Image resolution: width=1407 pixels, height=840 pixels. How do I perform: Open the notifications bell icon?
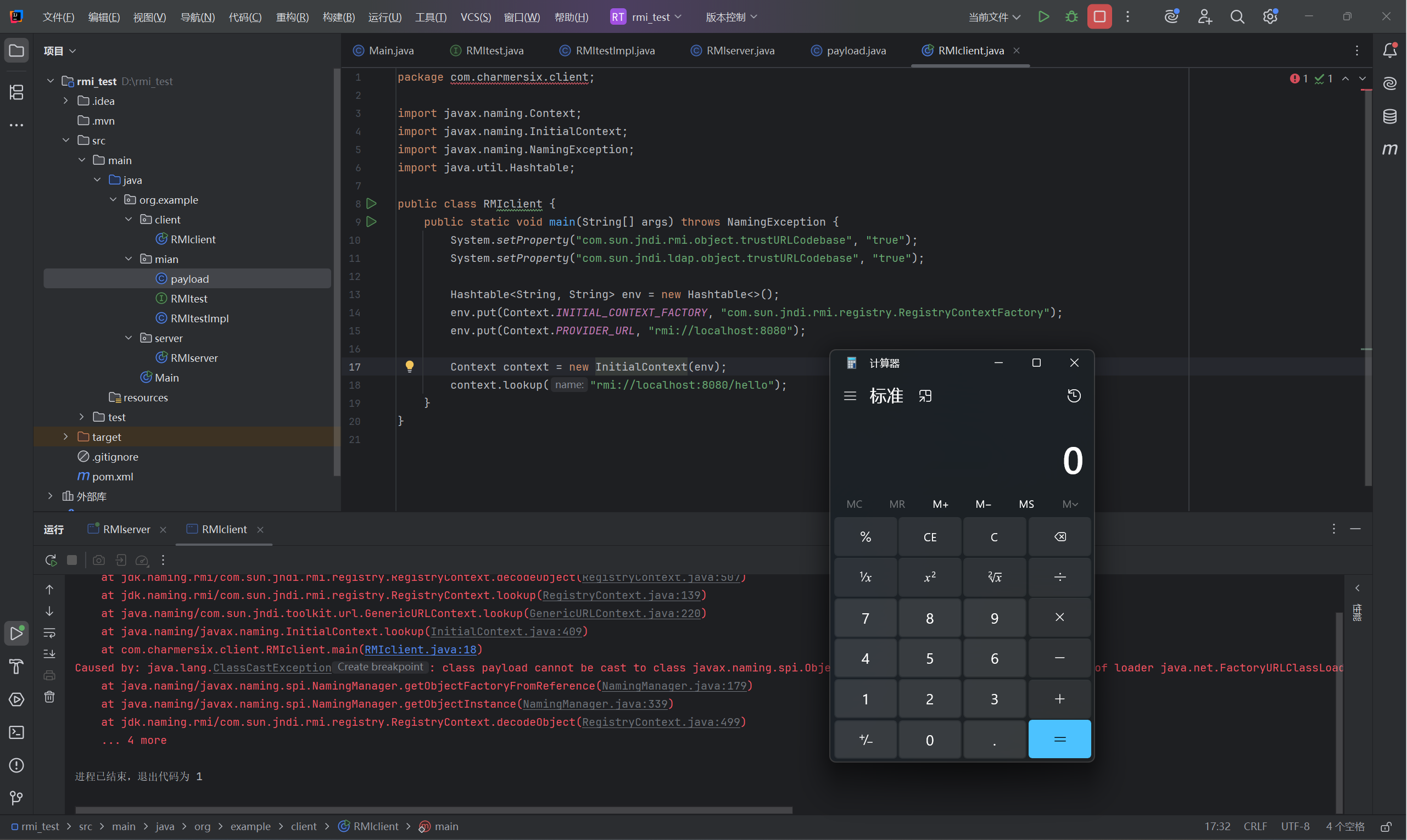1389,51
